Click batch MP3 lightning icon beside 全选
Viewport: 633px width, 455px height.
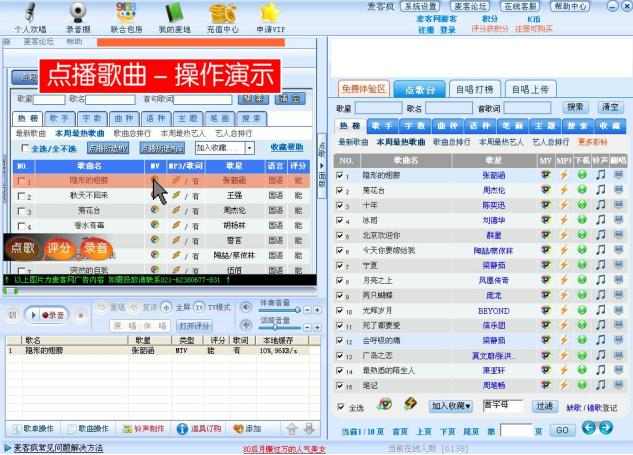click(410, 404)
